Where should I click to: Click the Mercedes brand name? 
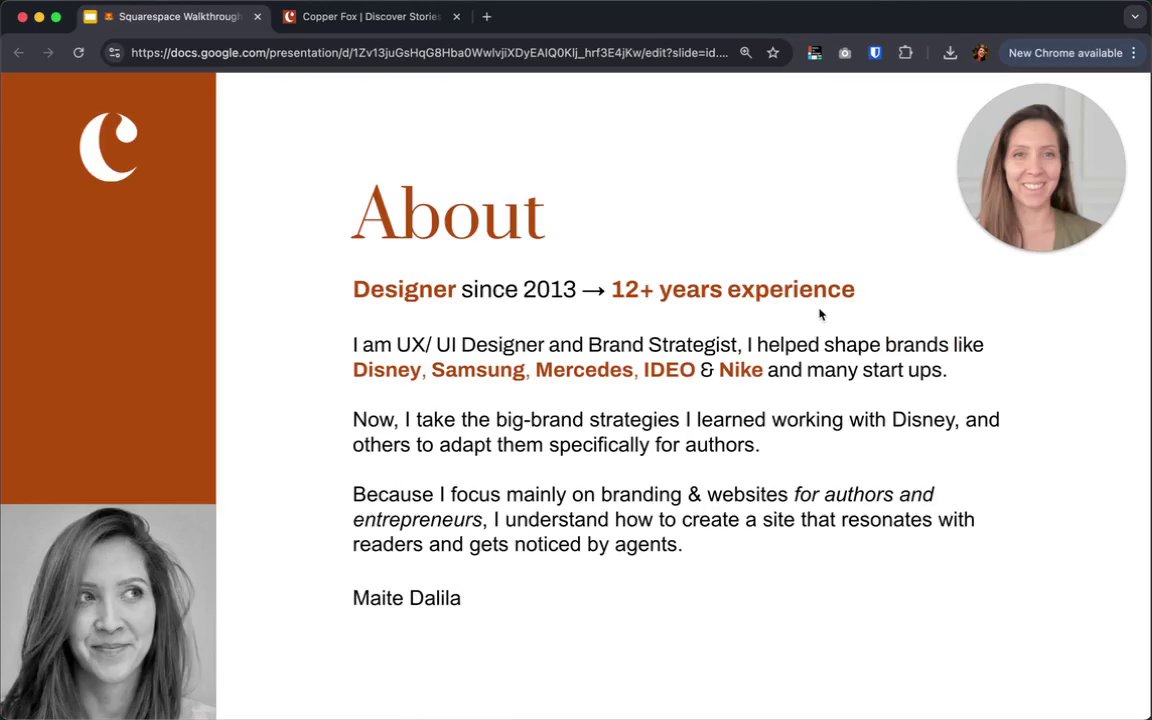click(584, 370)
